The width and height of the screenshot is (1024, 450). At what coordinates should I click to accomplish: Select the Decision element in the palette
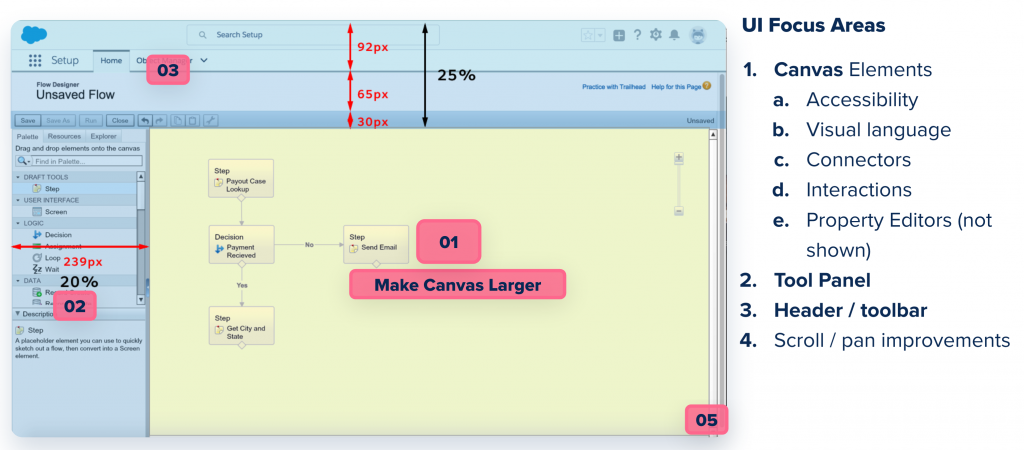click(58, 235)
